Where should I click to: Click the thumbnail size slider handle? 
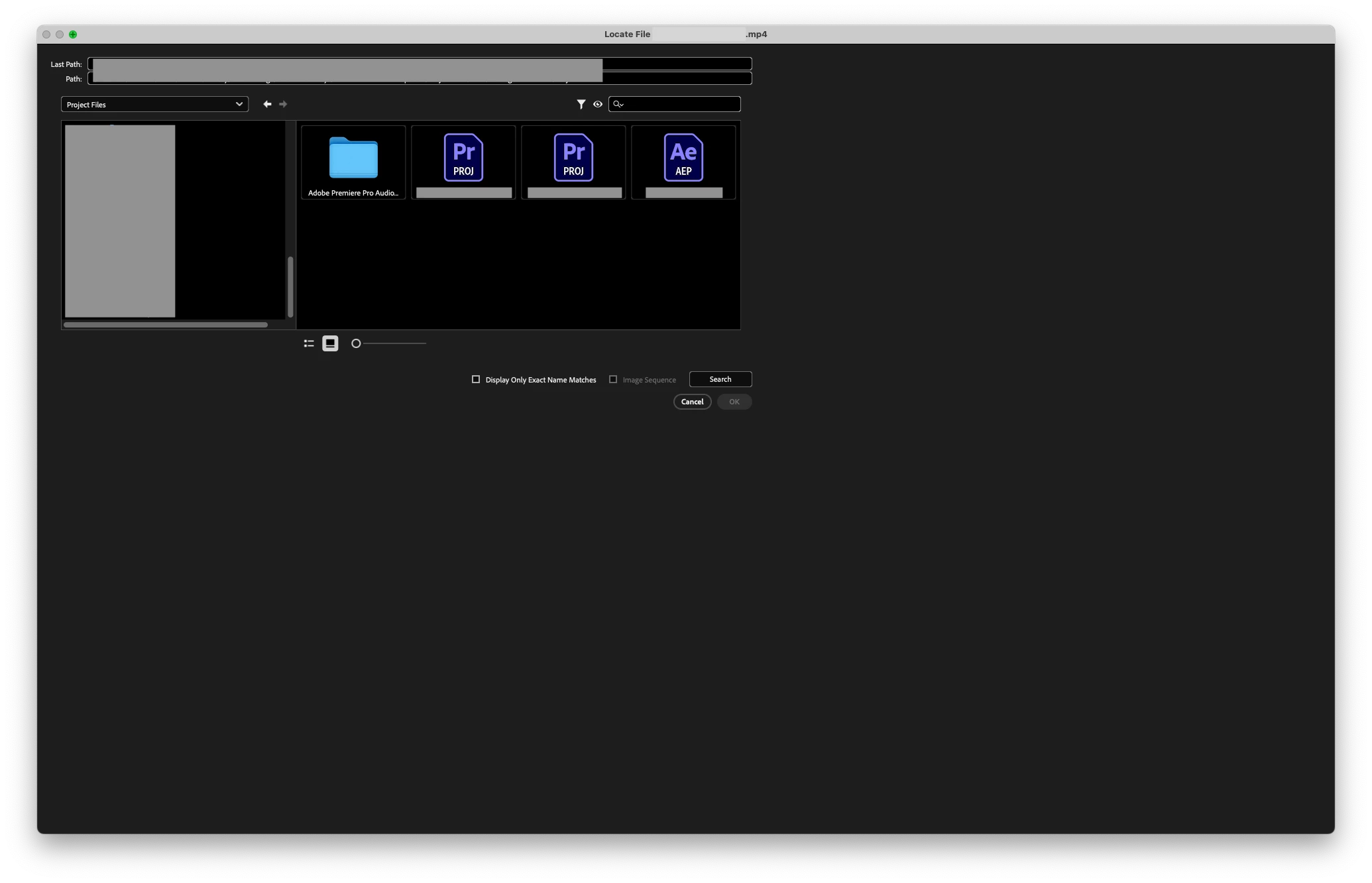coord(356,343)
